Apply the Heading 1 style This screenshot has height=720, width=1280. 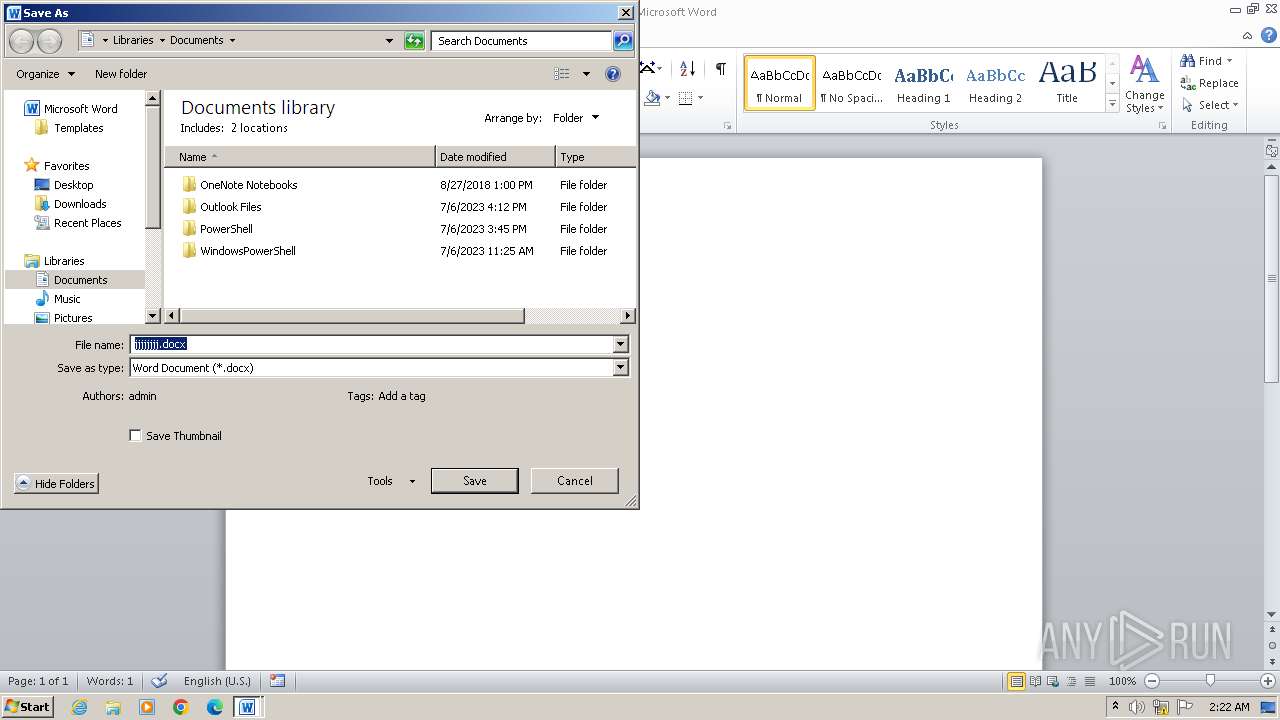click(x=923, y=83)
